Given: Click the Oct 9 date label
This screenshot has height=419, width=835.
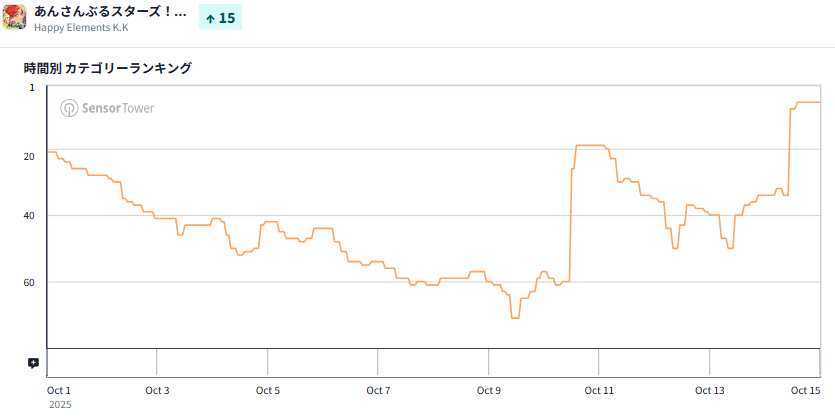Looking at the screenshot, I should coord(488,390).
